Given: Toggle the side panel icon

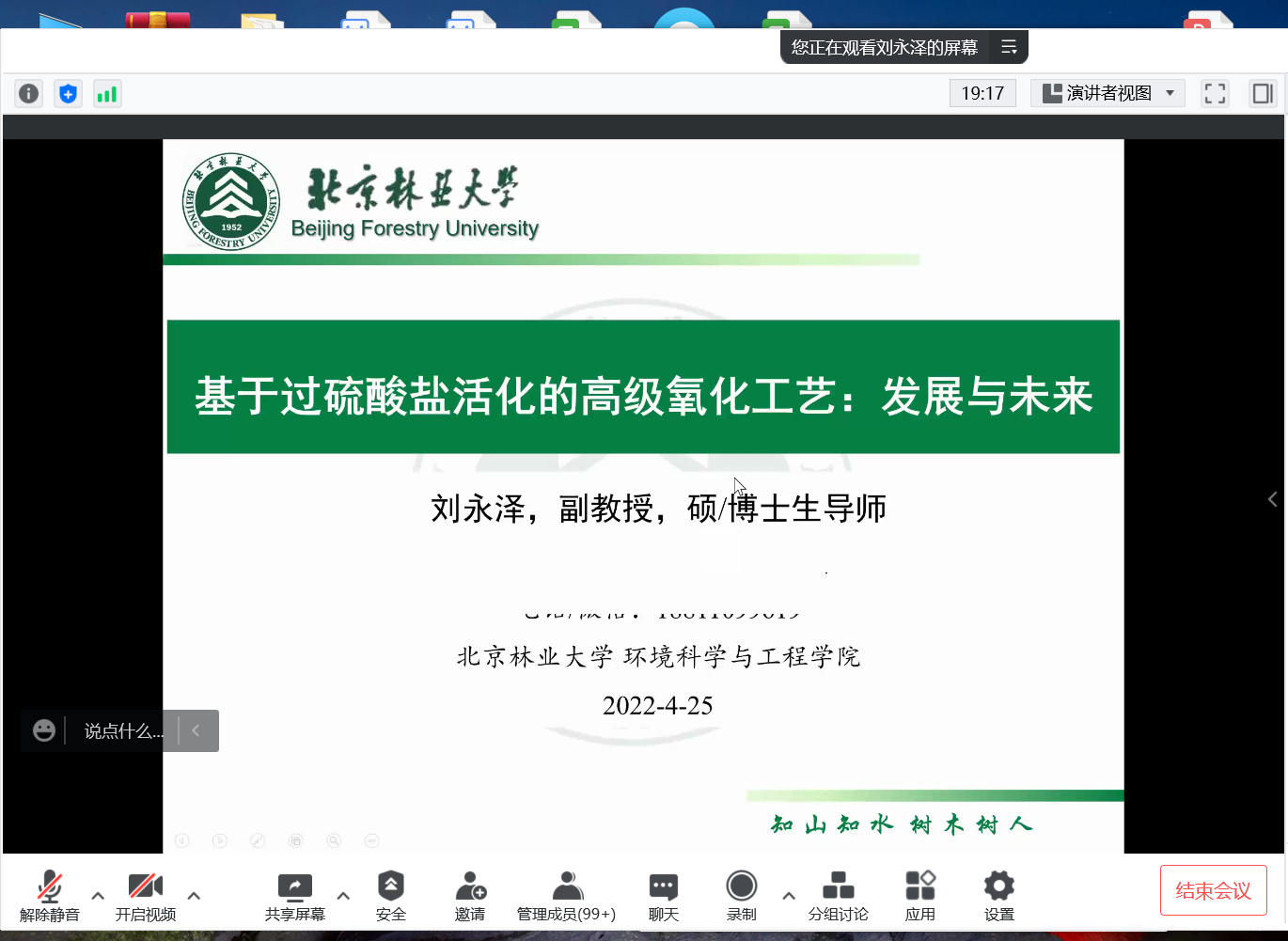Looking at the screenshot, I should pyautogui.click(x=1262, y=93).
